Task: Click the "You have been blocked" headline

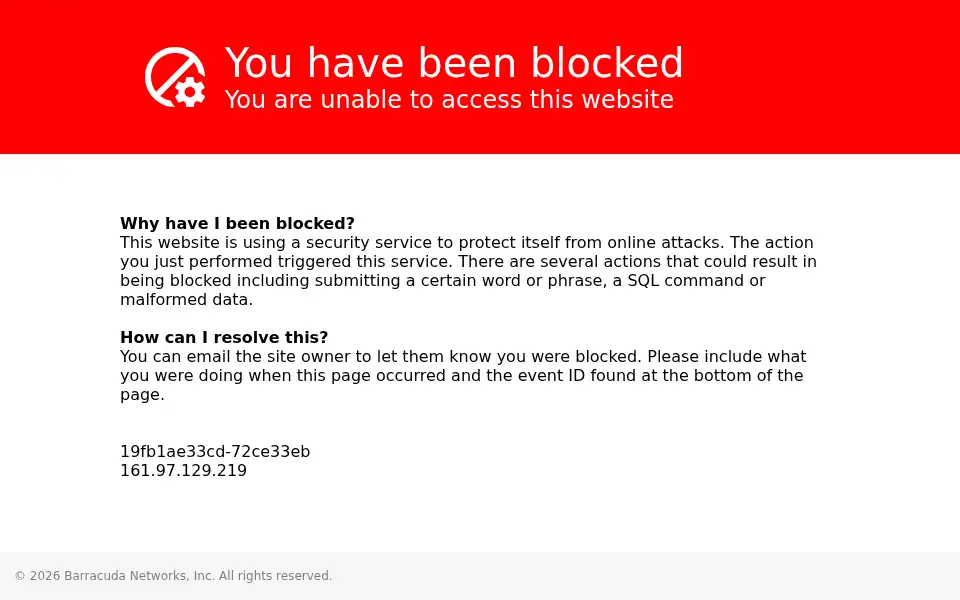Action: (454, 63)
